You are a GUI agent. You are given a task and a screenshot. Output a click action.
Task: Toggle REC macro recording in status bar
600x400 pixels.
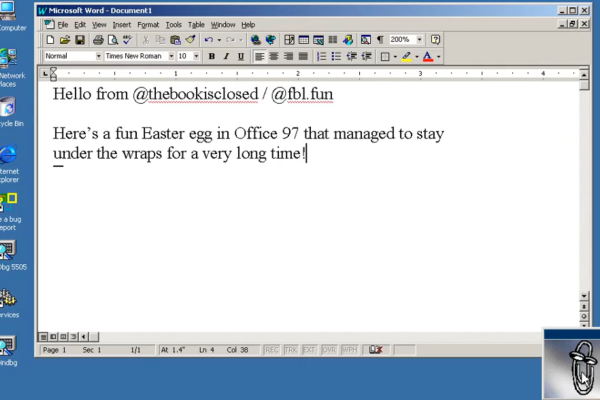click(x=271, y=350)
